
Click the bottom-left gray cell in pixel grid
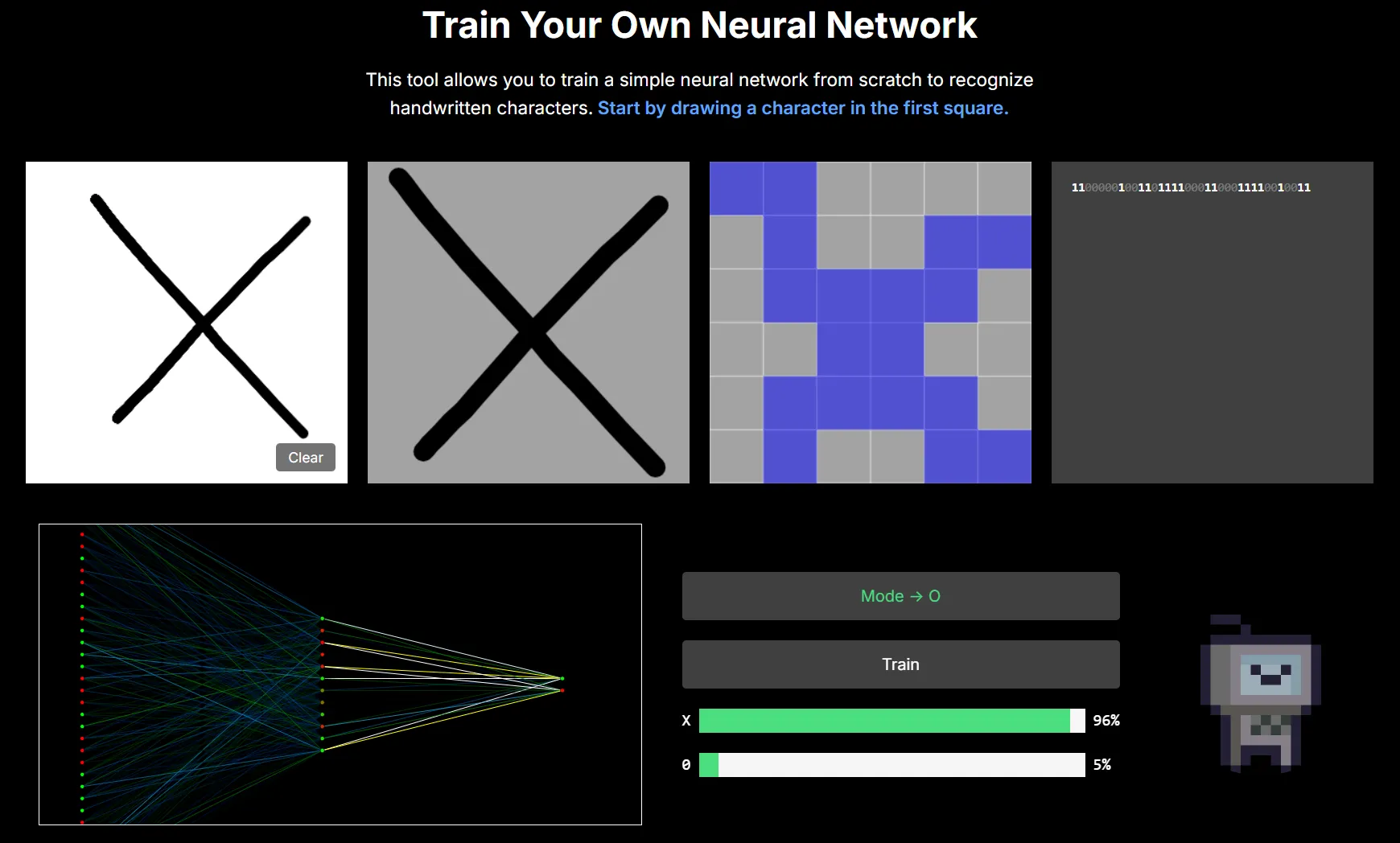point(736,456)
